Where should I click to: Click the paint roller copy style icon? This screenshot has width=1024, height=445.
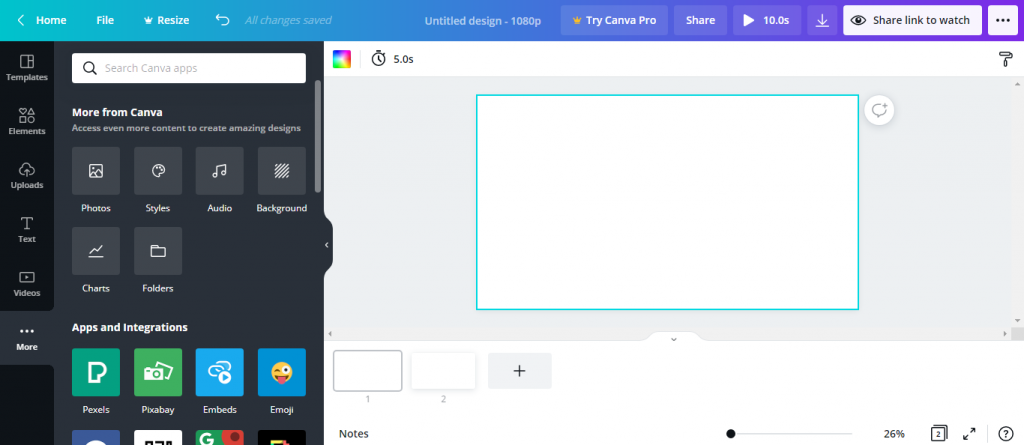[1006, 59]
